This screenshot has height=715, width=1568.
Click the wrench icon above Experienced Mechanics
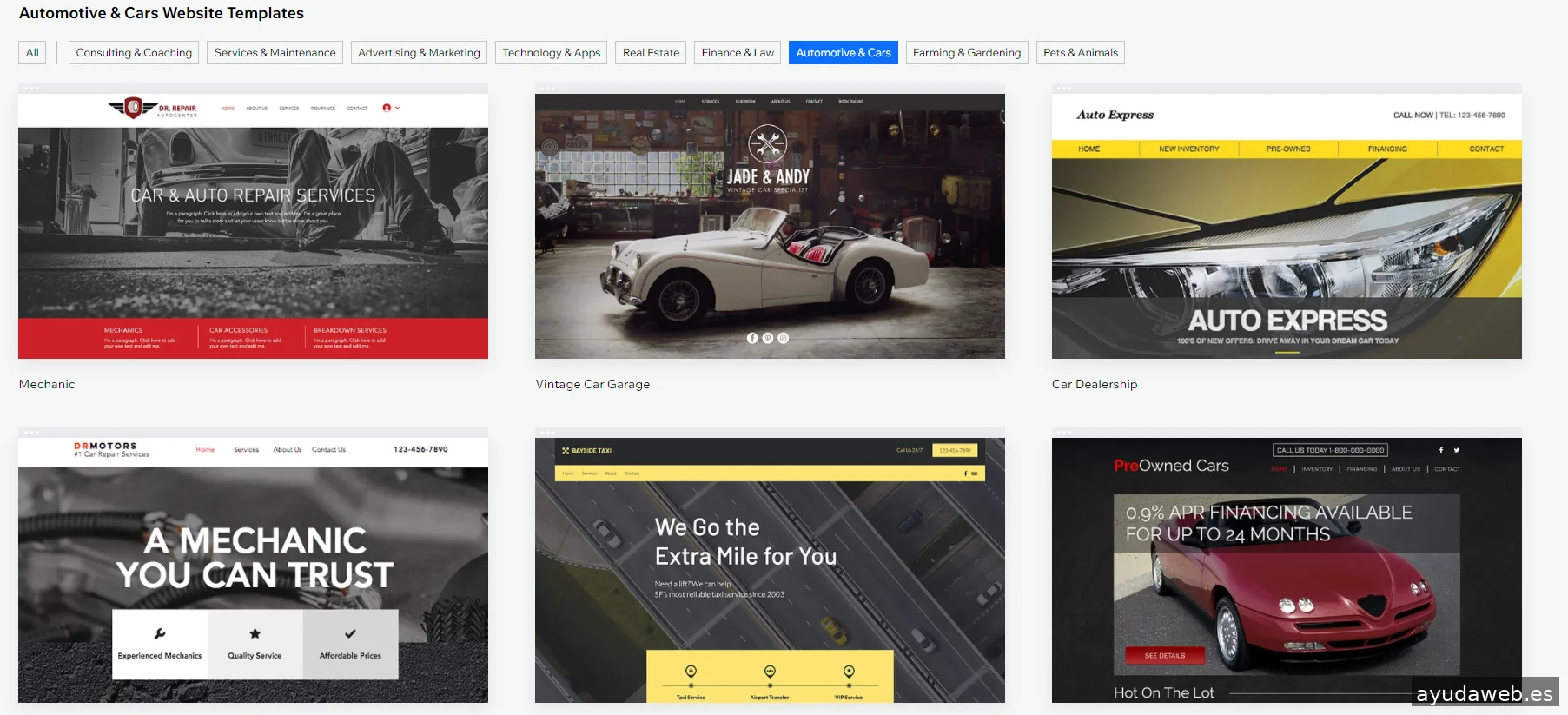pos(160,634)
